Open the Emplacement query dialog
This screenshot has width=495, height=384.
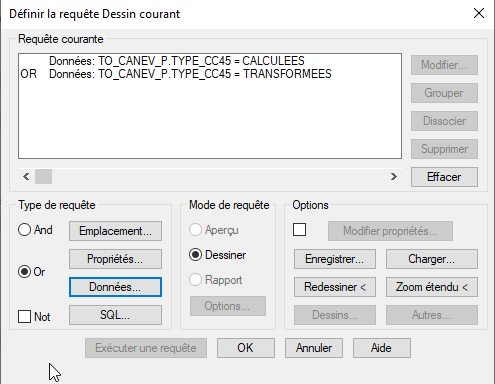tap(115, 231)
